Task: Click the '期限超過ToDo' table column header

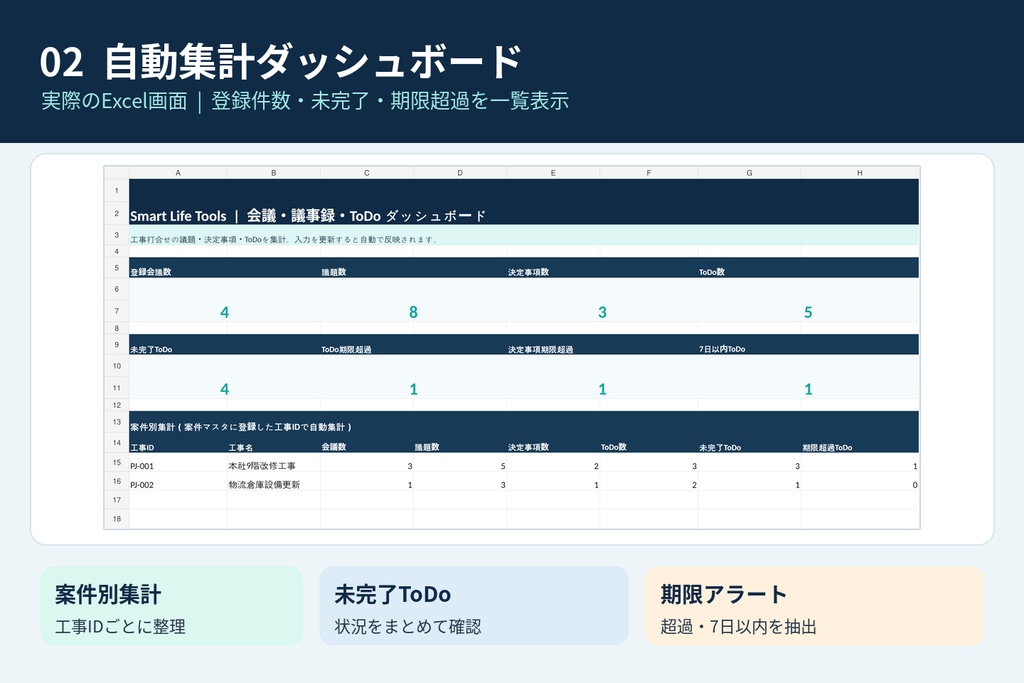Action: [827, 447]
